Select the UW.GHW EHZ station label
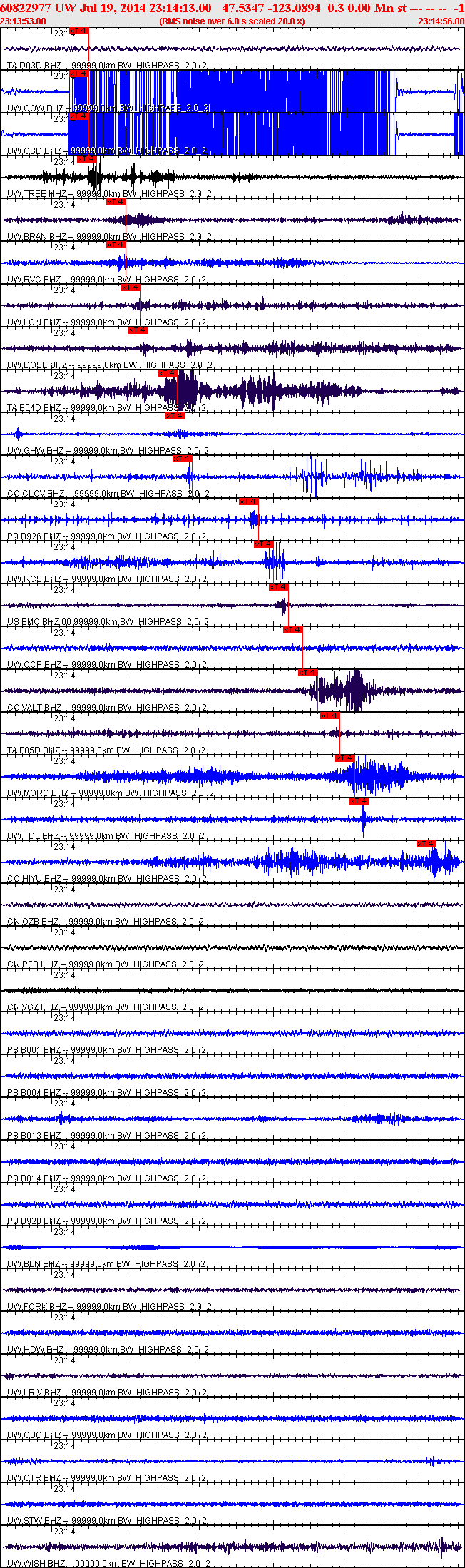 [x=35, y=451]
